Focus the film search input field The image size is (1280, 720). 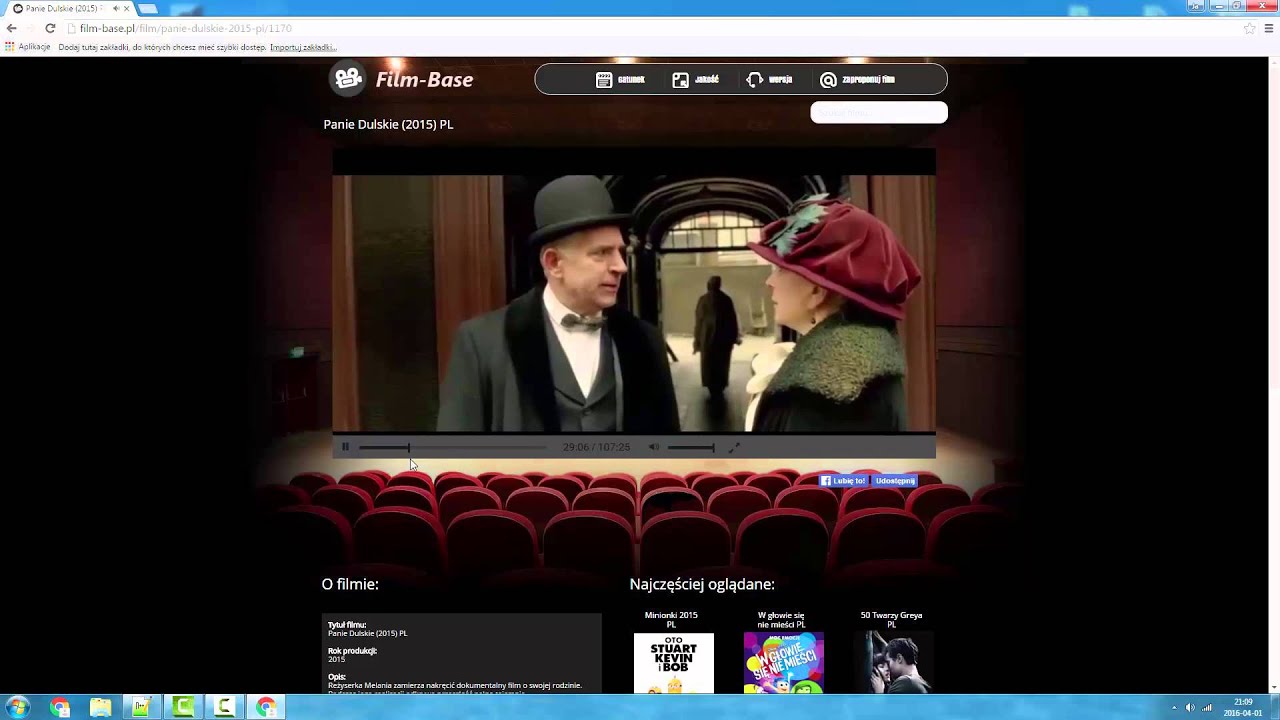point(878,112)
